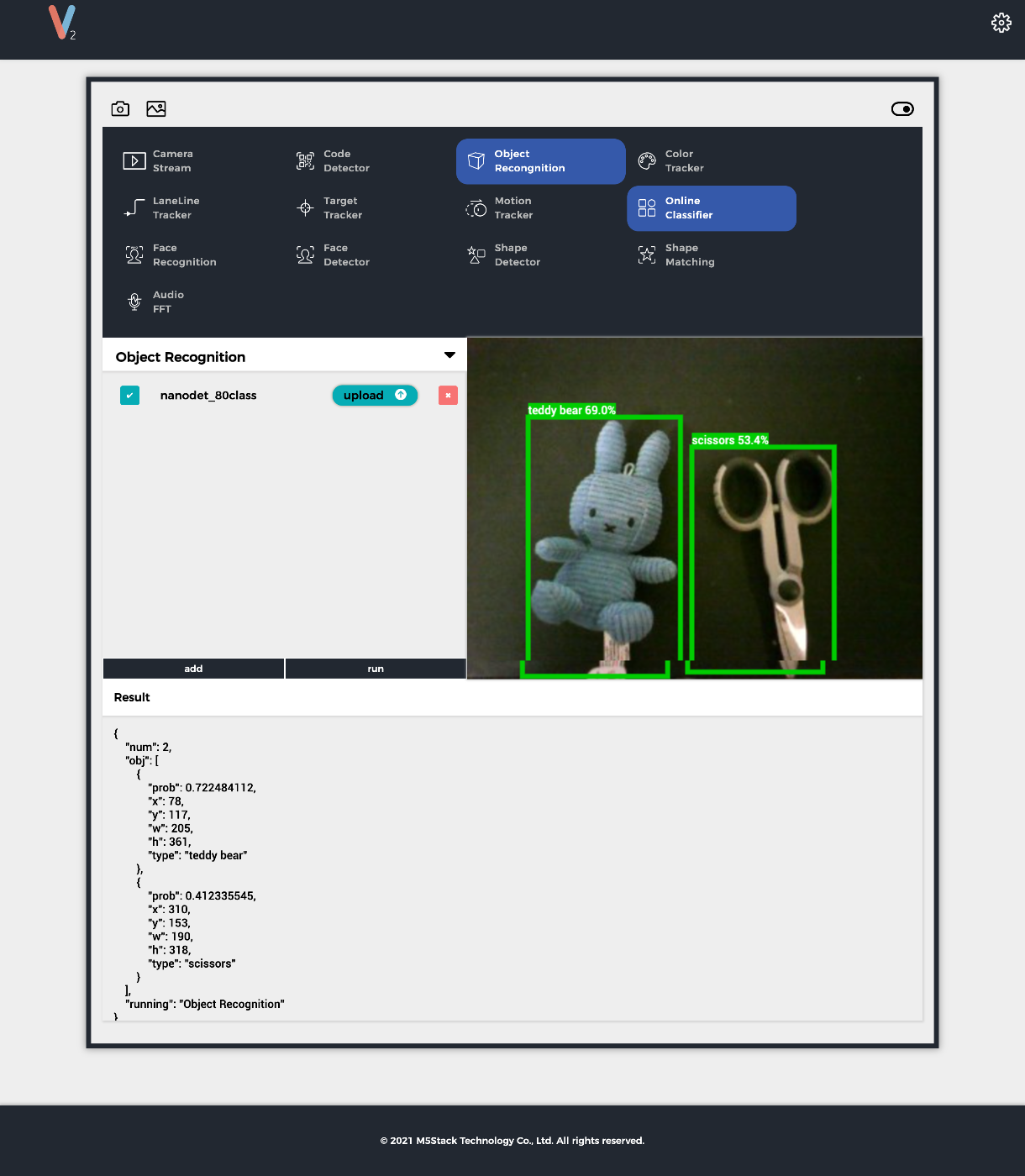Screen dimensions: 1025x1176
Task: Toggle the switch at top right of panel
Action: 902,108
